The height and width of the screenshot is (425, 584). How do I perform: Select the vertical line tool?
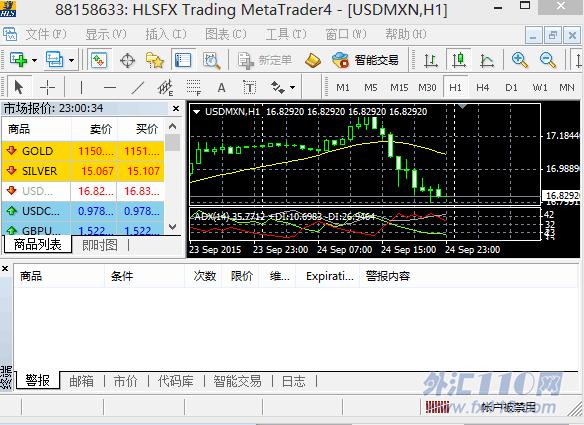tap(81, 88)
